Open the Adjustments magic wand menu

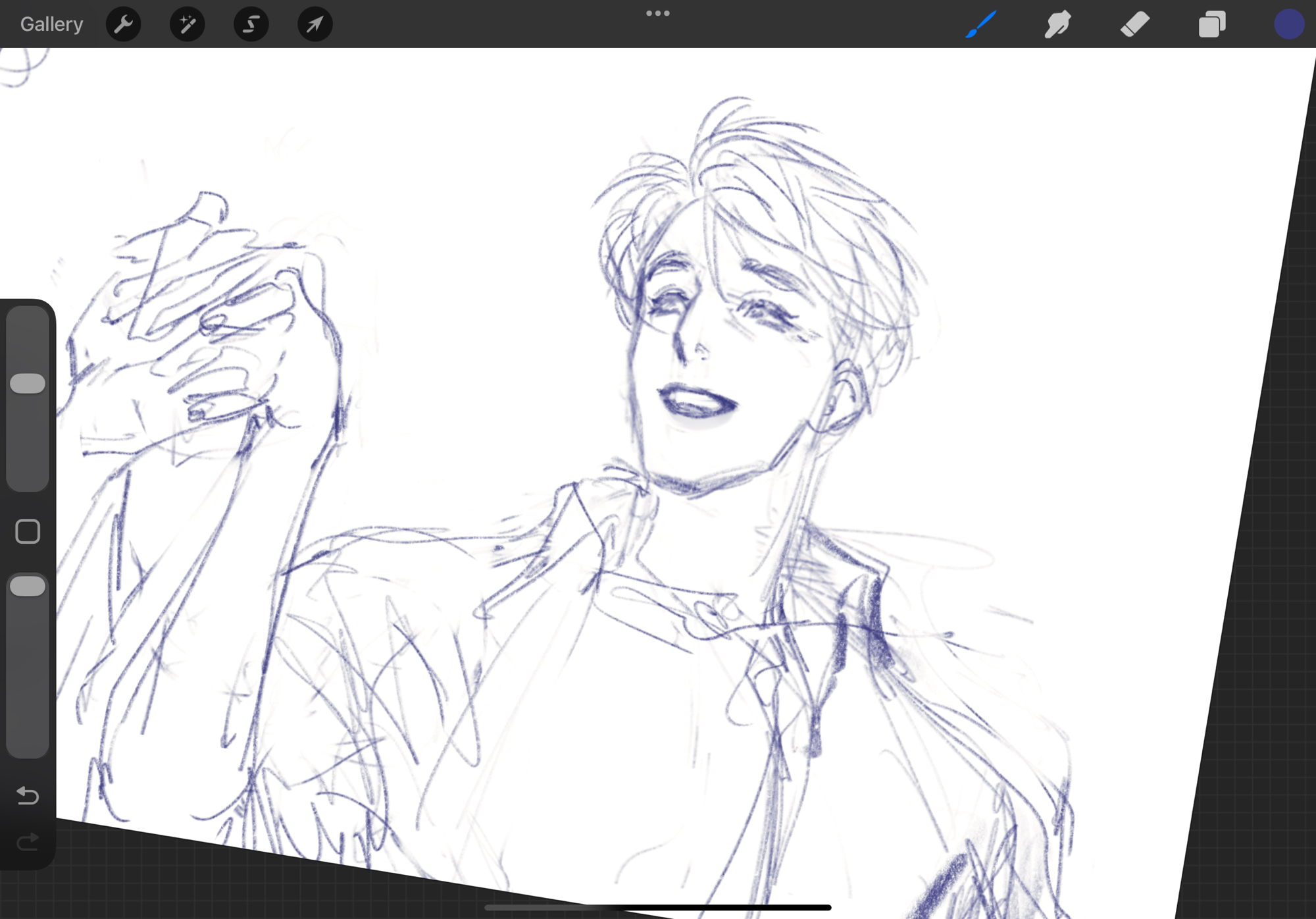187,24
